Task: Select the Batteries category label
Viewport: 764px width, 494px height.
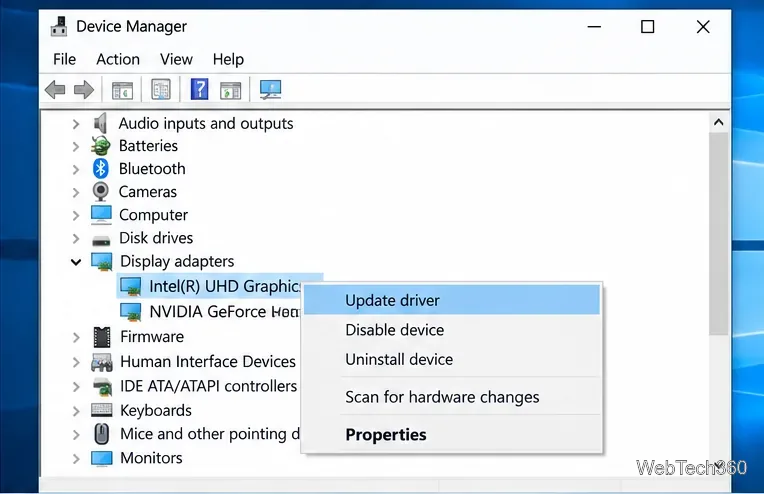Action: point(148,146)
